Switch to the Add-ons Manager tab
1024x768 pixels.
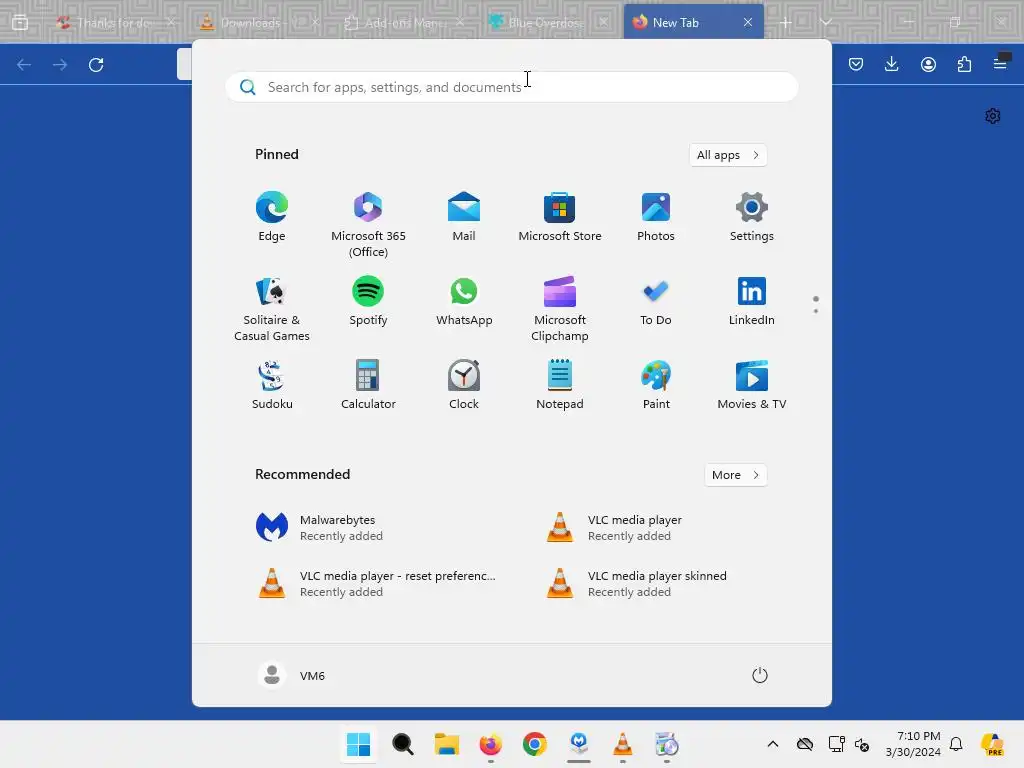(405, 22)
